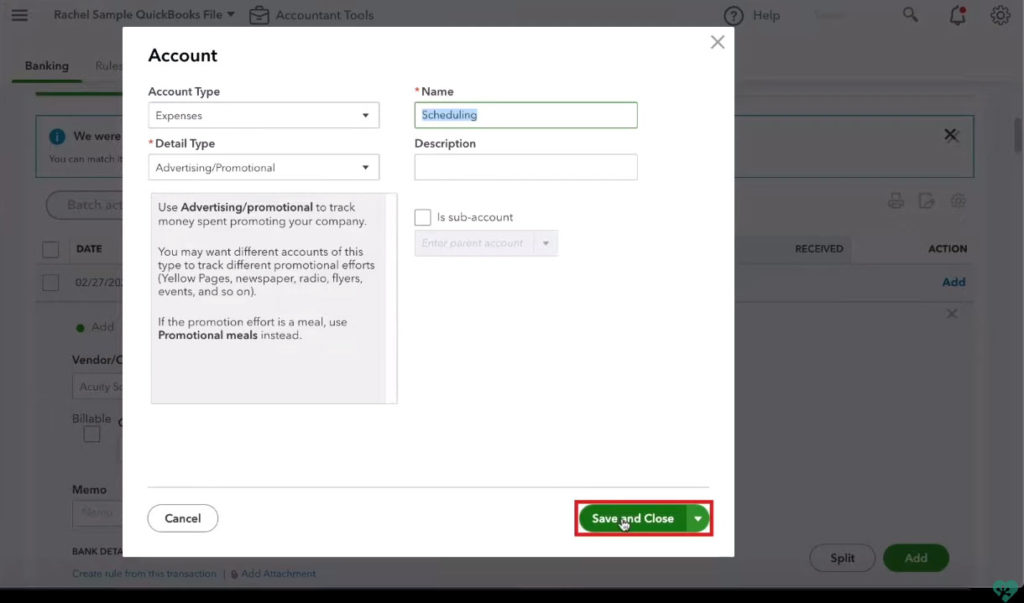Open the Account Type dropdown
Image resolution: width=1024 pixels, height=603 pixels.
(x=264, y=116)
